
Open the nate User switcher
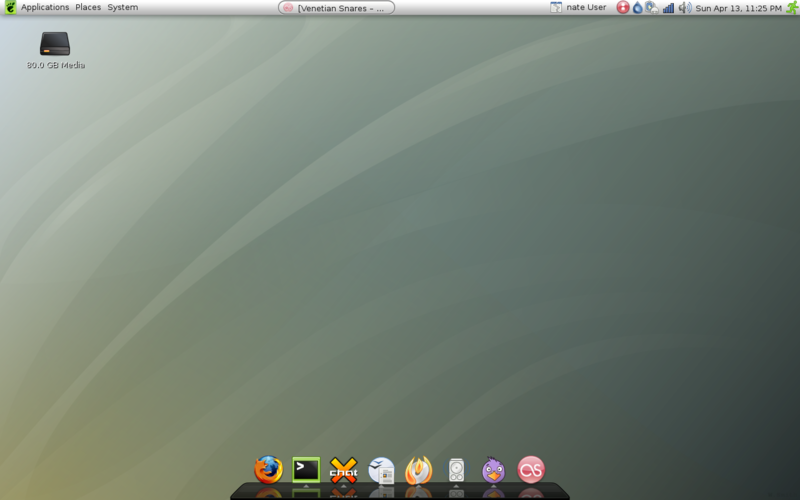(x=578, y=7)
